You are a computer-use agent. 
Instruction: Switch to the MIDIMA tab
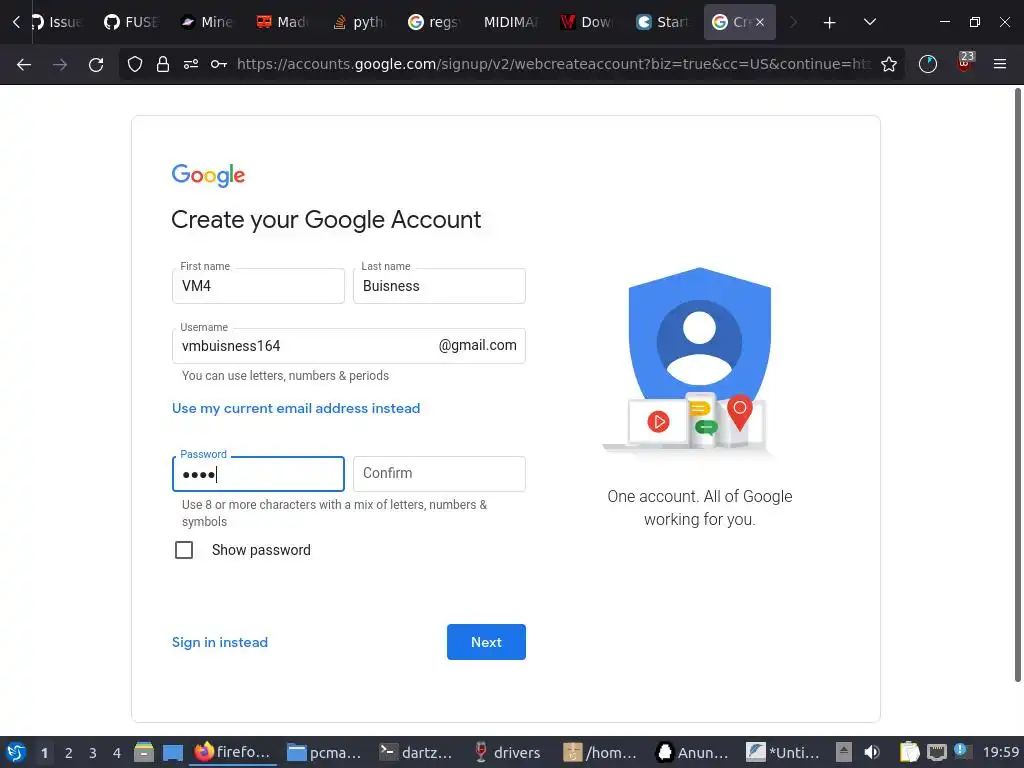[x=511, y=22]
